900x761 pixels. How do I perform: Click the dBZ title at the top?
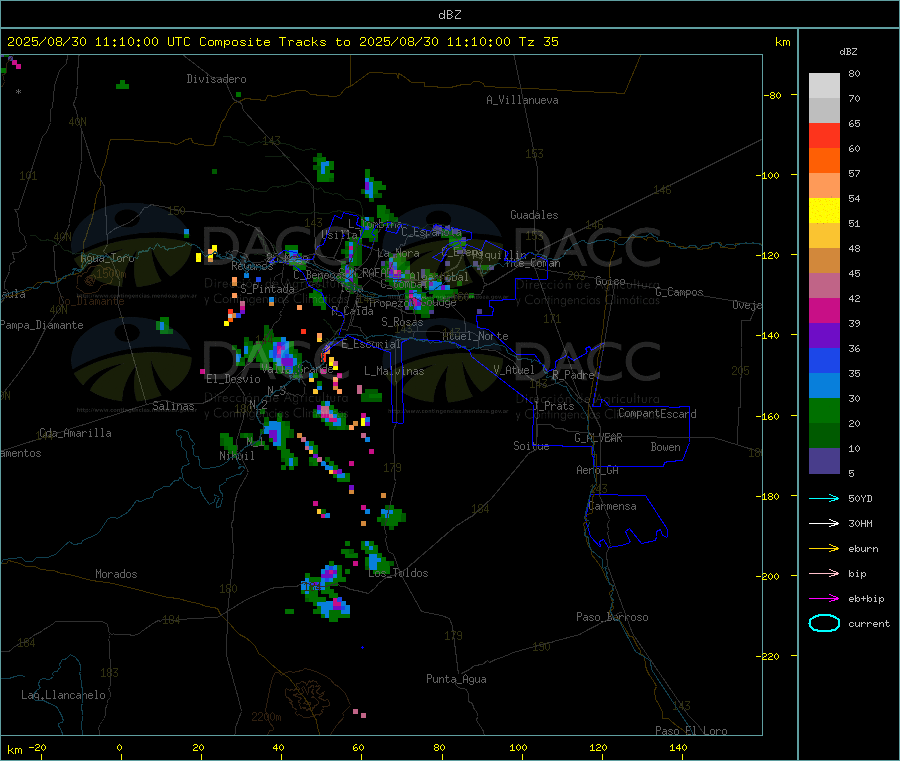tap(449, 15)
